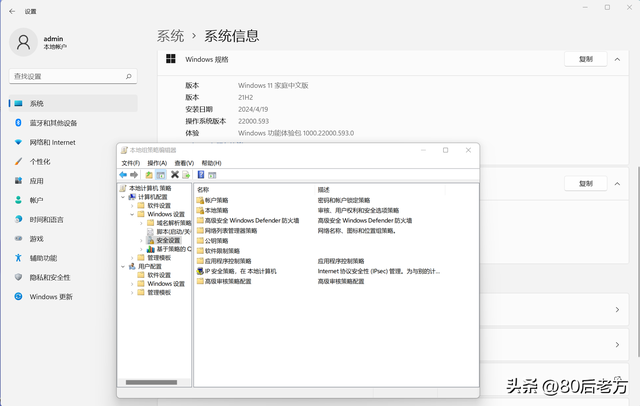Toggle show/hide console tree toolbar icon
The image size is (640, 406).
tap(161, 175)
